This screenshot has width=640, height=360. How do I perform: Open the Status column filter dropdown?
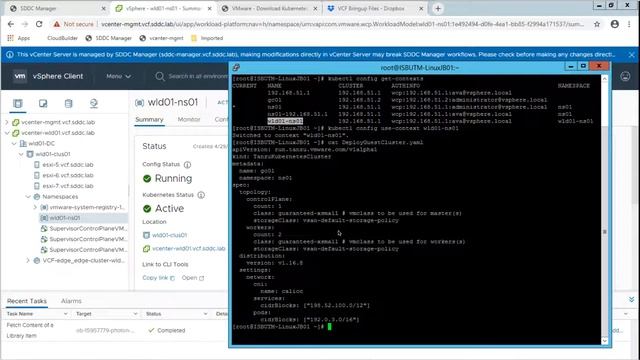tap(205, 314)
